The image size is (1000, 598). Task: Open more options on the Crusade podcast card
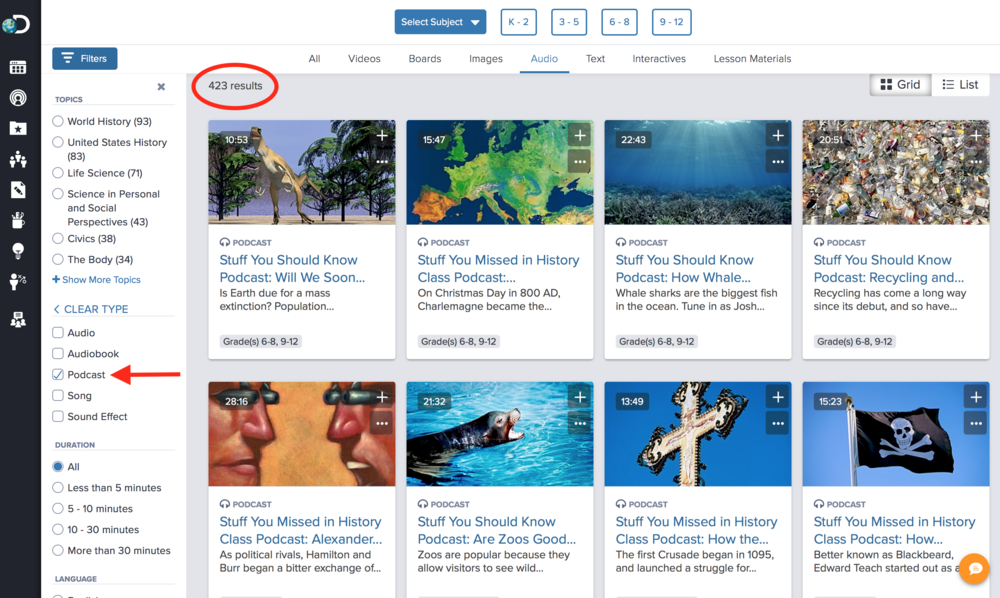778,423
